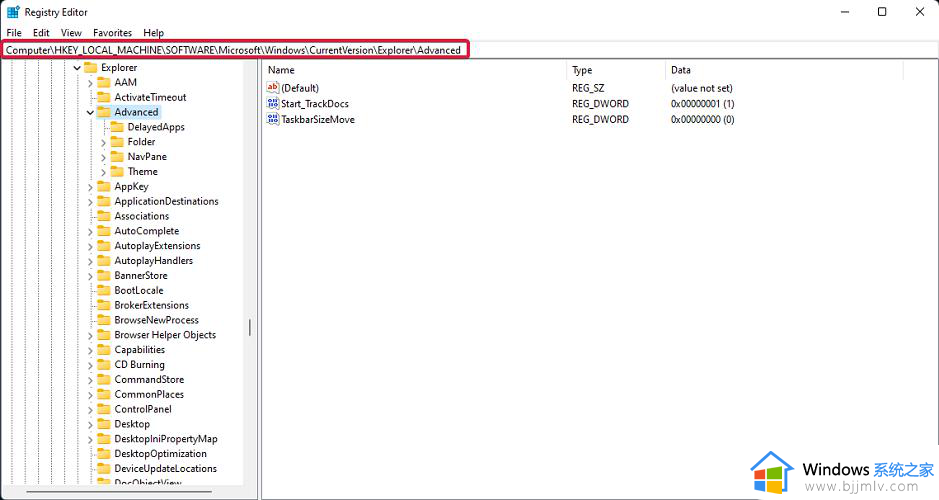
Task: Click the (Default) string value icon
Action: coord(273,87)
